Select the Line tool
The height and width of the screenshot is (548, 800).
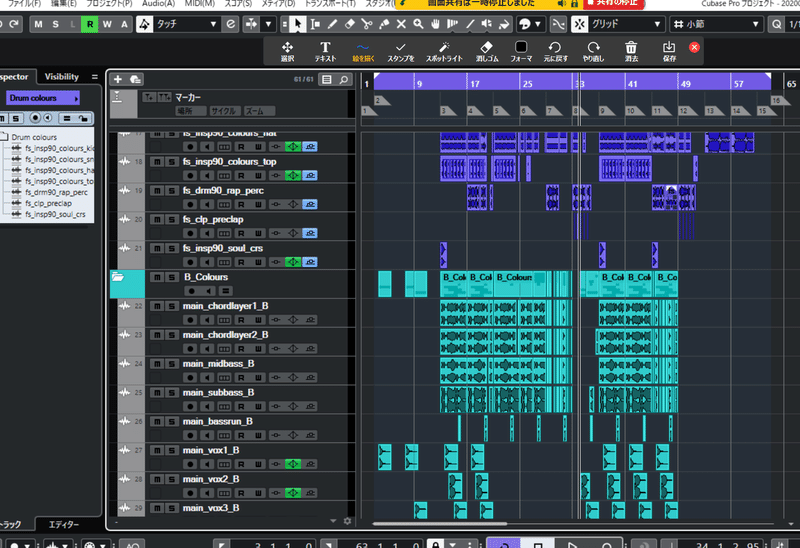(470, 24)
